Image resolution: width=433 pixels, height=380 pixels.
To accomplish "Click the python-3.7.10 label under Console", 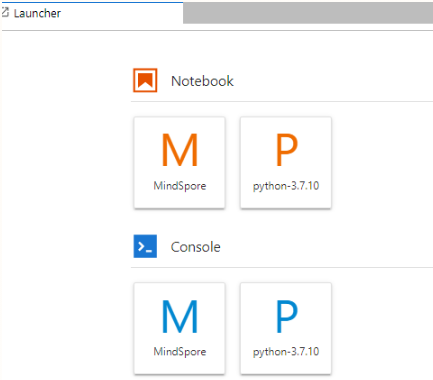I will tap(286, 352).
